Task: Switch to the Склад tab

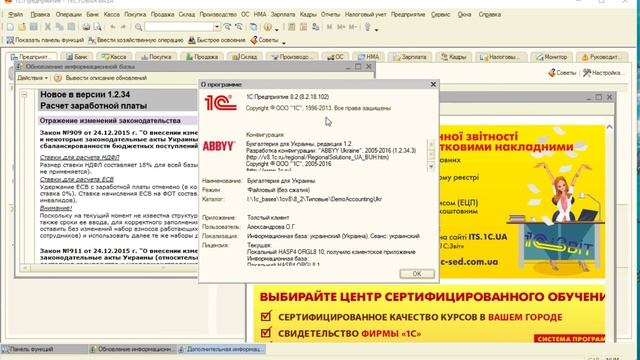Action: coord(244,57)
